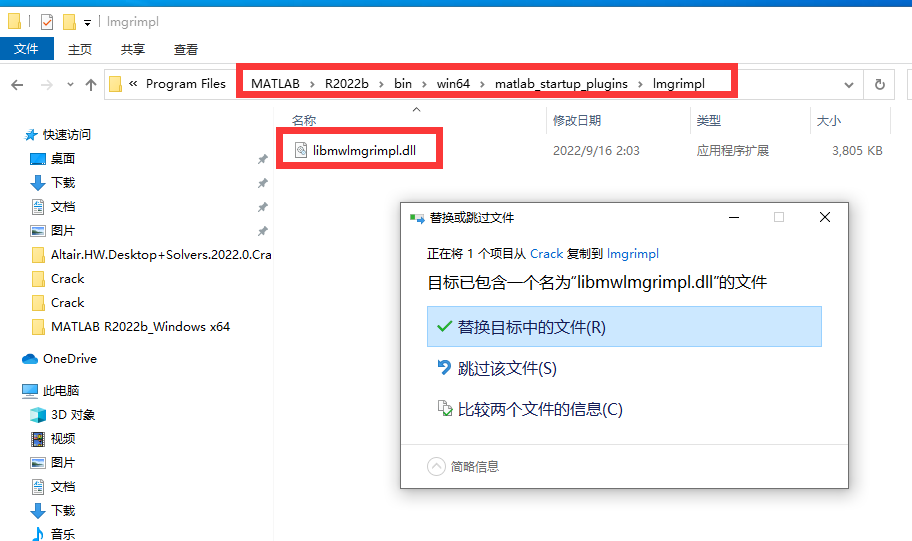Open the 共享 ribbon tab
The image size is (912, 541).
133,49
